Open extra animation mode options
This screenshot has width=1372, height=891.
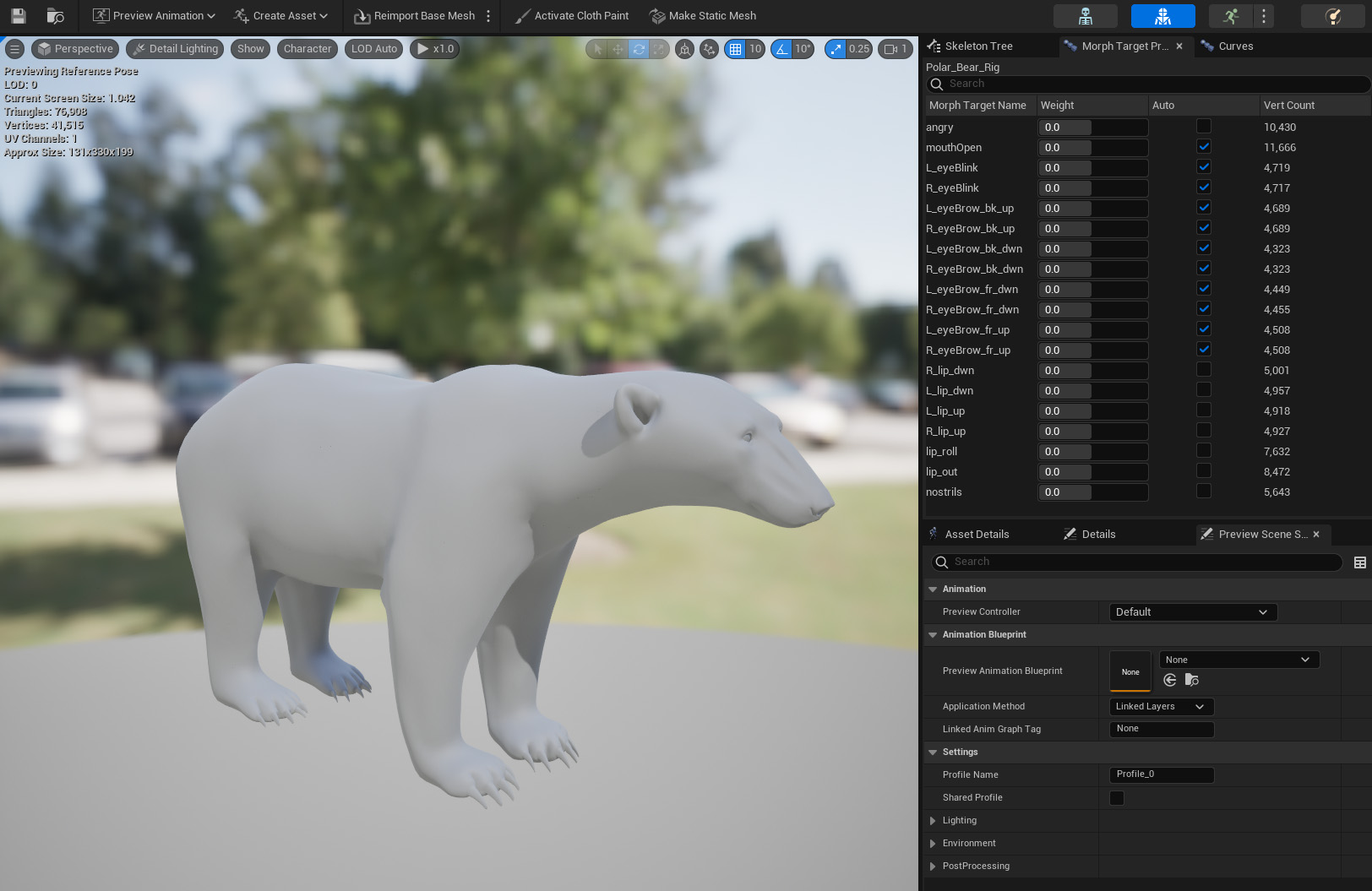[x=1264, y=16]
